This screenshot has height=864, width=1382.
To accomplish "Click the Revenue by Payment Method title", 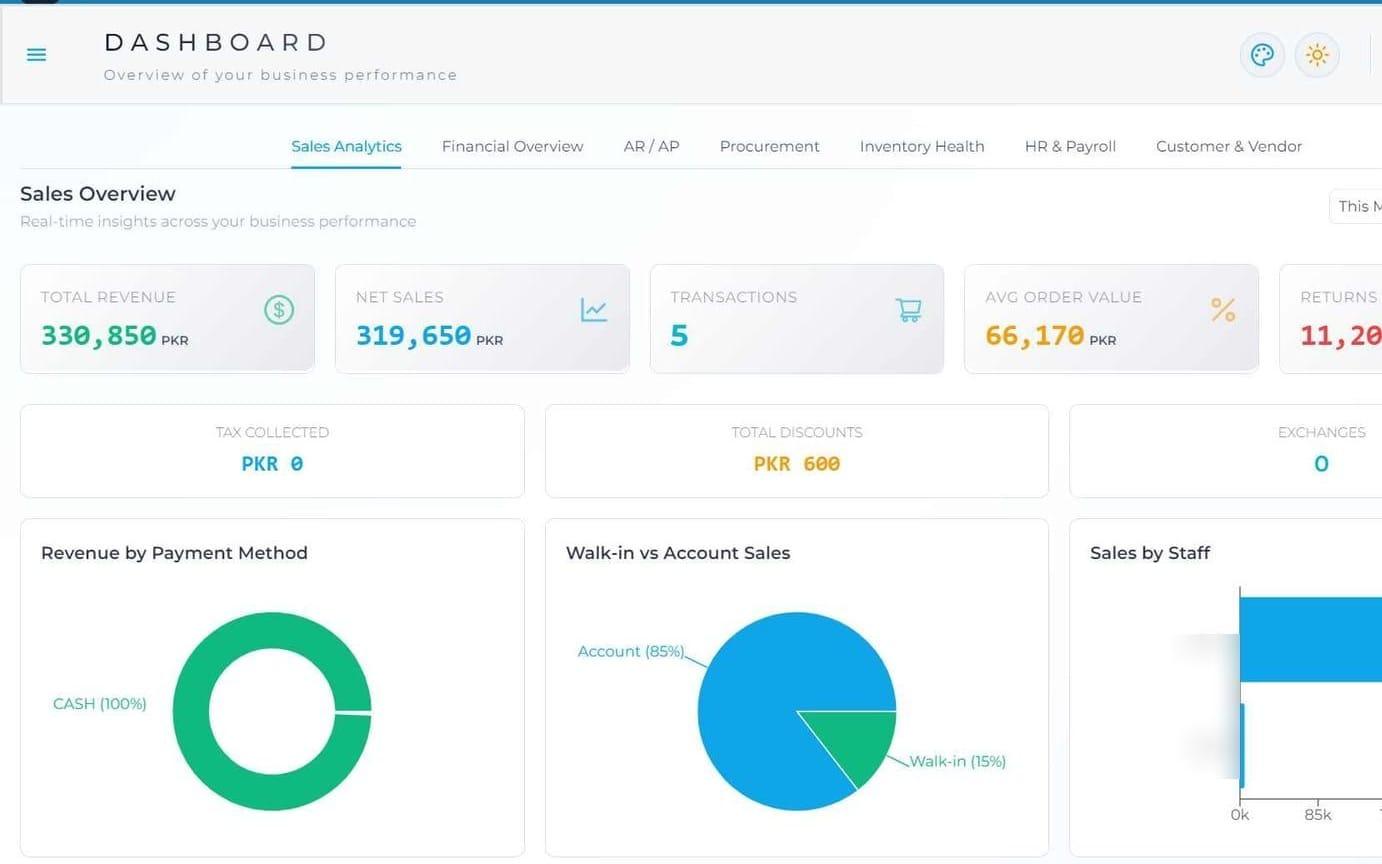I will tap(174, 553).
